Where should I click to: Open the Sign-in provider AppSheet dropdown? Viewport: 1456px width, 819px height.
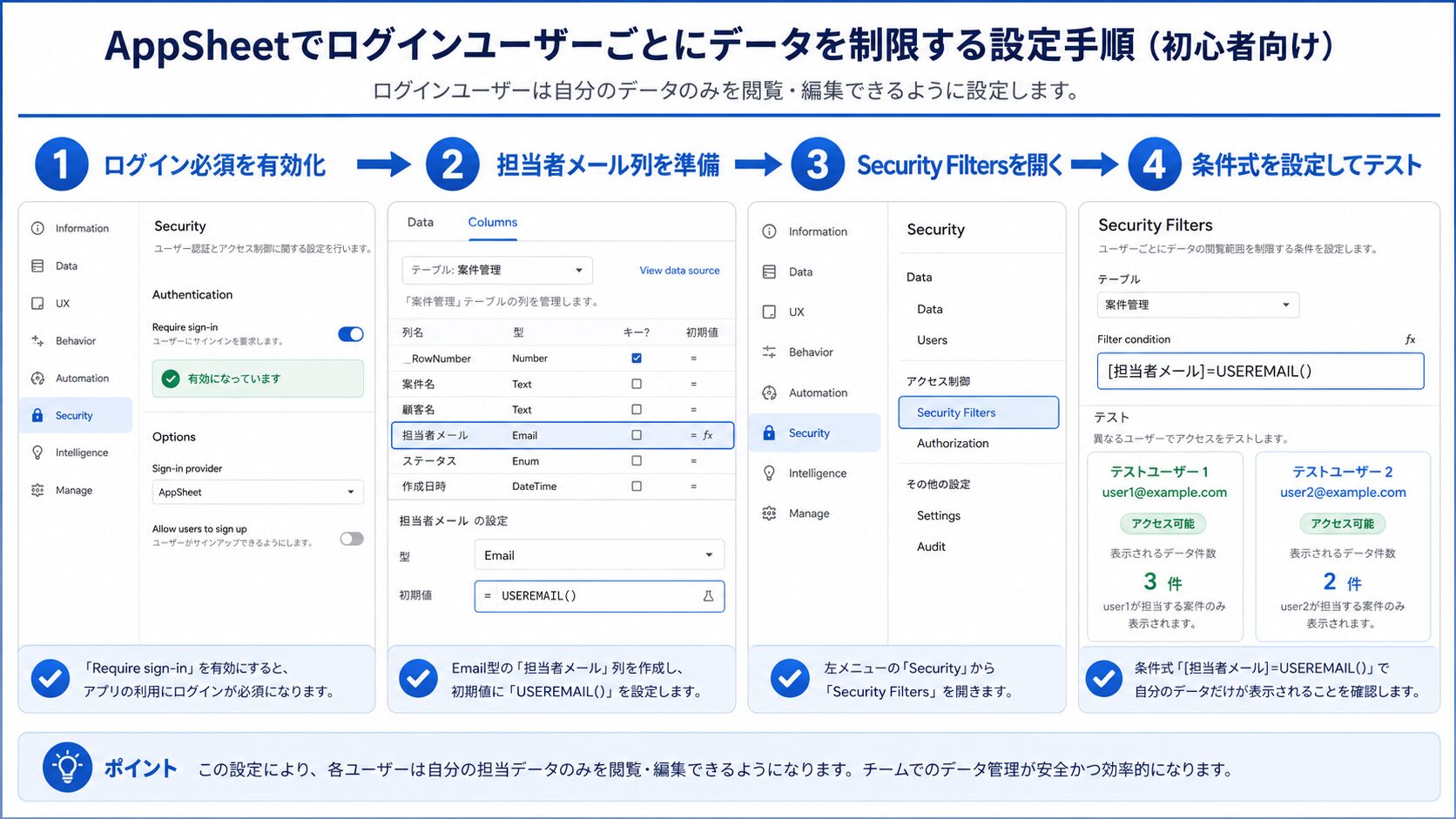[258, 492]
